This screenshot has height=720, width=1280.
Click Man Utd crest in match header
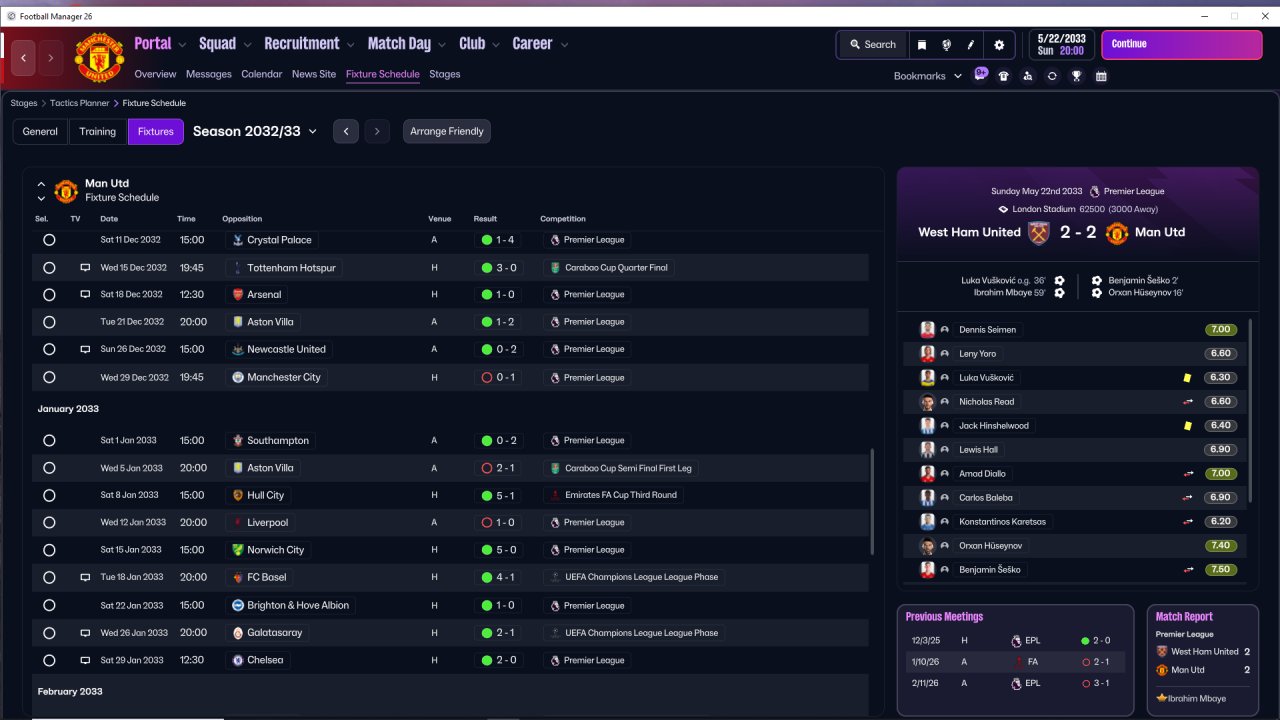pos(1117,233)
